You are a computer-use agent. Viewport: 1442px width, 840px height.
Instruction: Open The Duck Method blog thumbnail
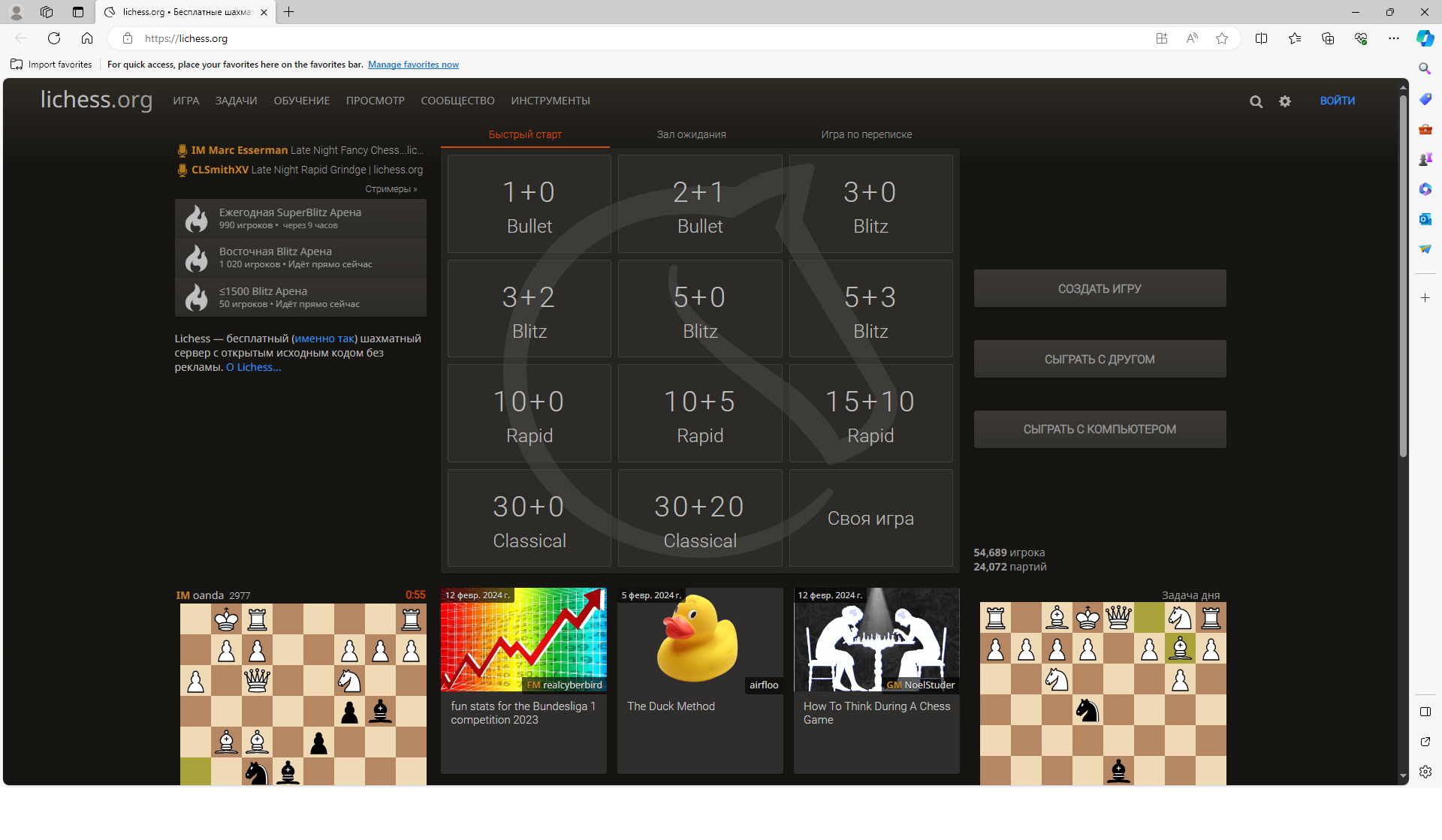click(x=699, y=640)
